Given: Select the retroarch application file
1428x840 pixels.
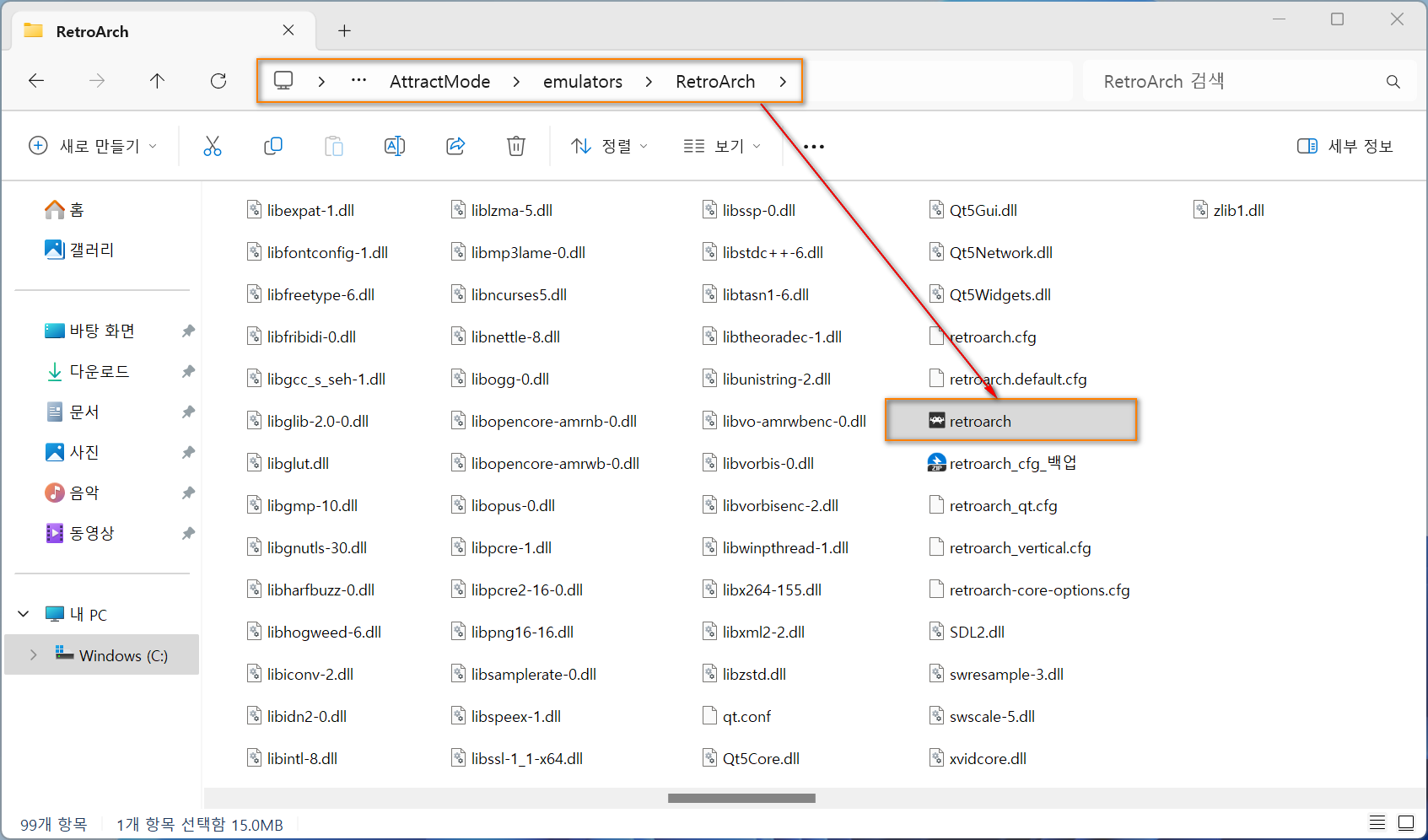Looking at the screenshot, I should pos(1011,421).
